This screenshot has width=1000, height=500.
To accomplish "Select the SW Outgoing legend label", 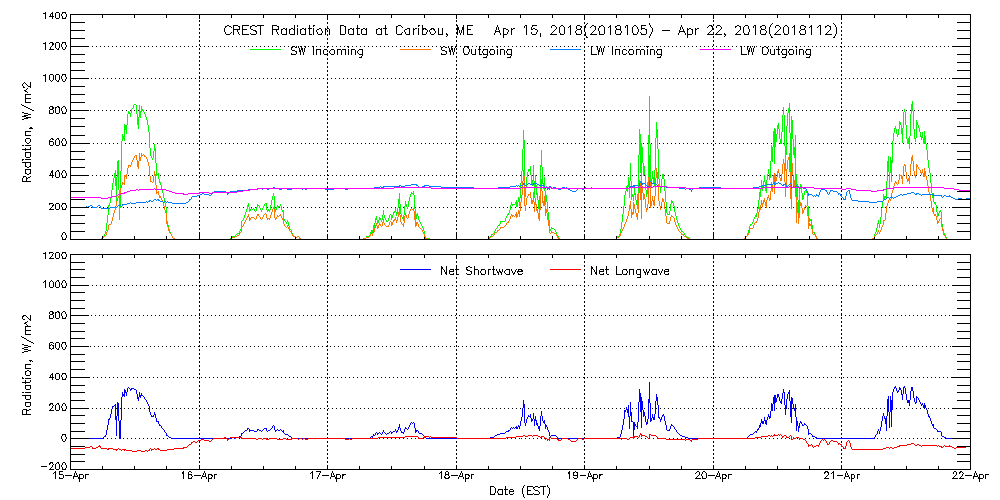I will [x=476, y=51].
